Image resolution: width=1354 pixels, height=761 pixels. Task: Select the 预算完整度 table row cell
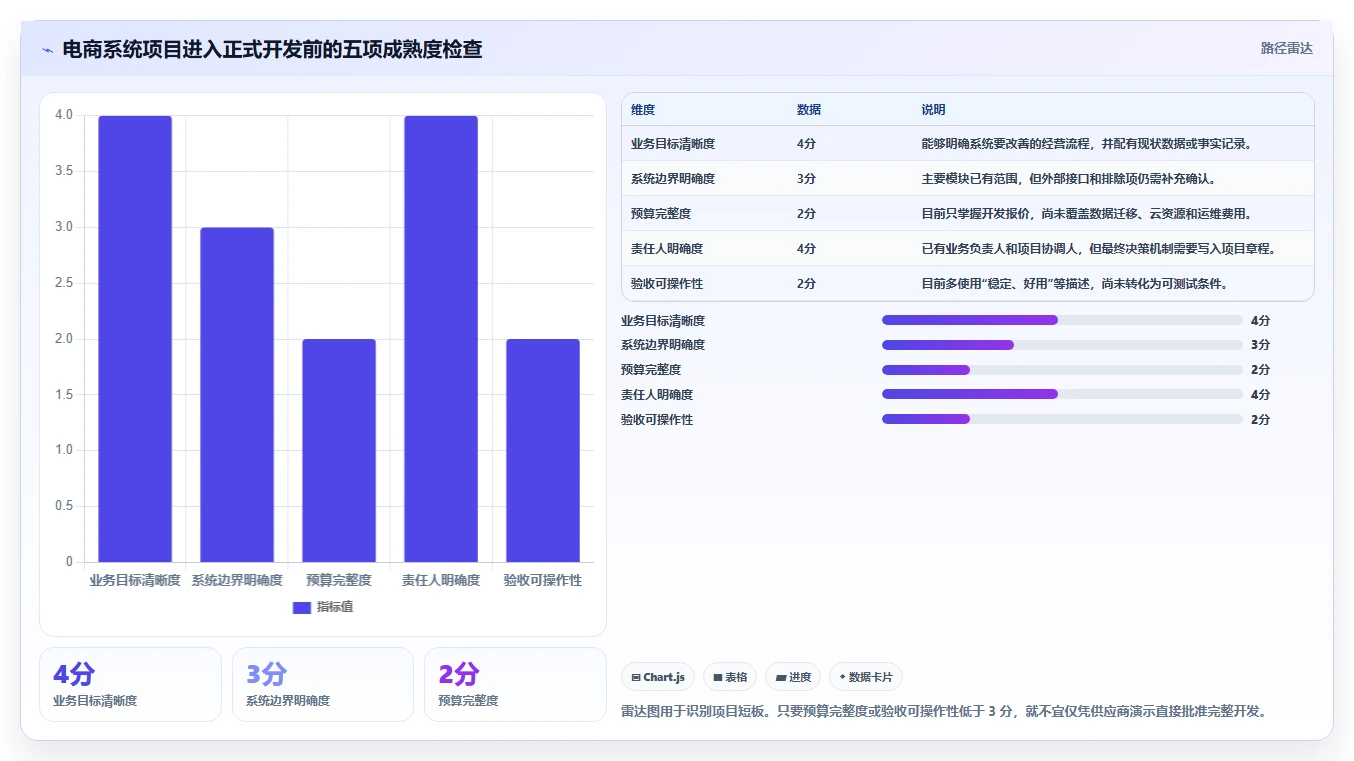point(661,214)
